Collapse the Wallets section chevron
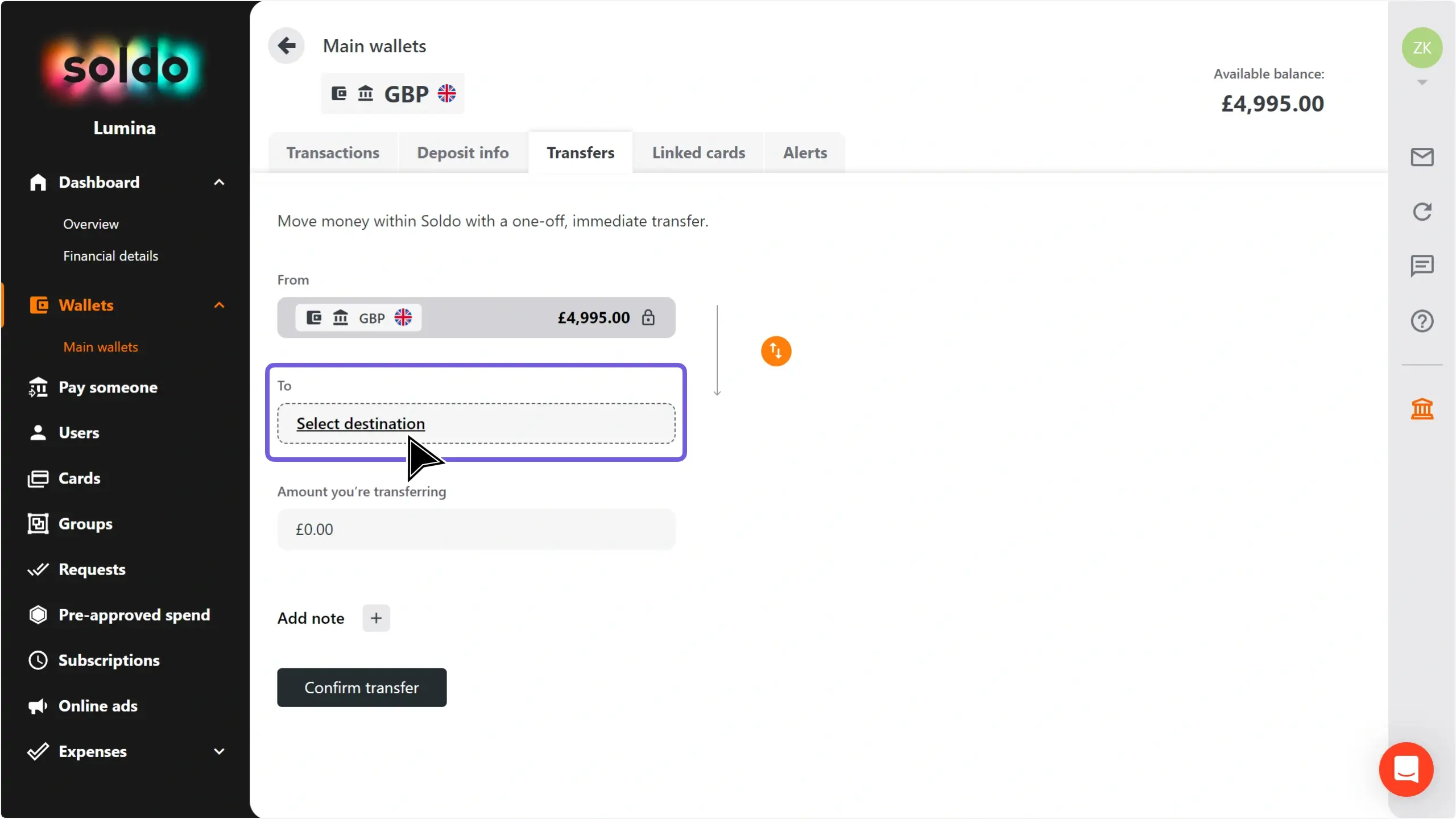 coord(219,305)
